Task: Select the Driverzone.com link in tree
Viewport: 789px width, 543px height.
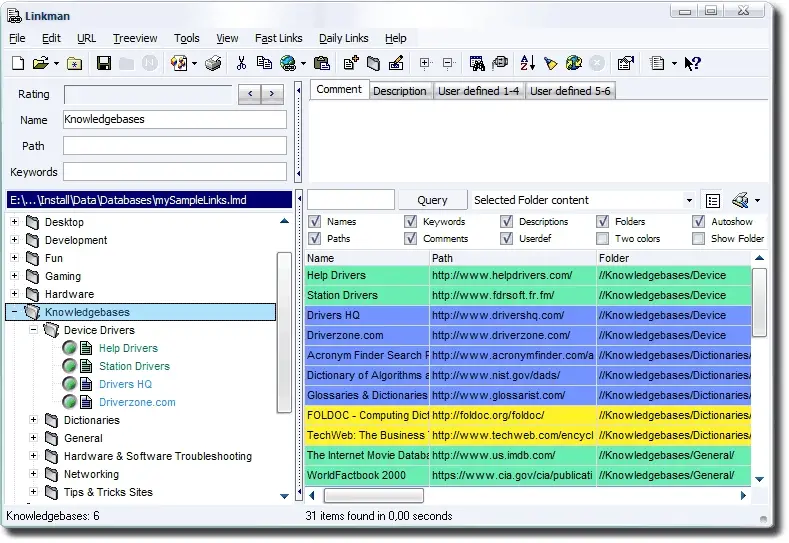Action: [x=137, y=402]
